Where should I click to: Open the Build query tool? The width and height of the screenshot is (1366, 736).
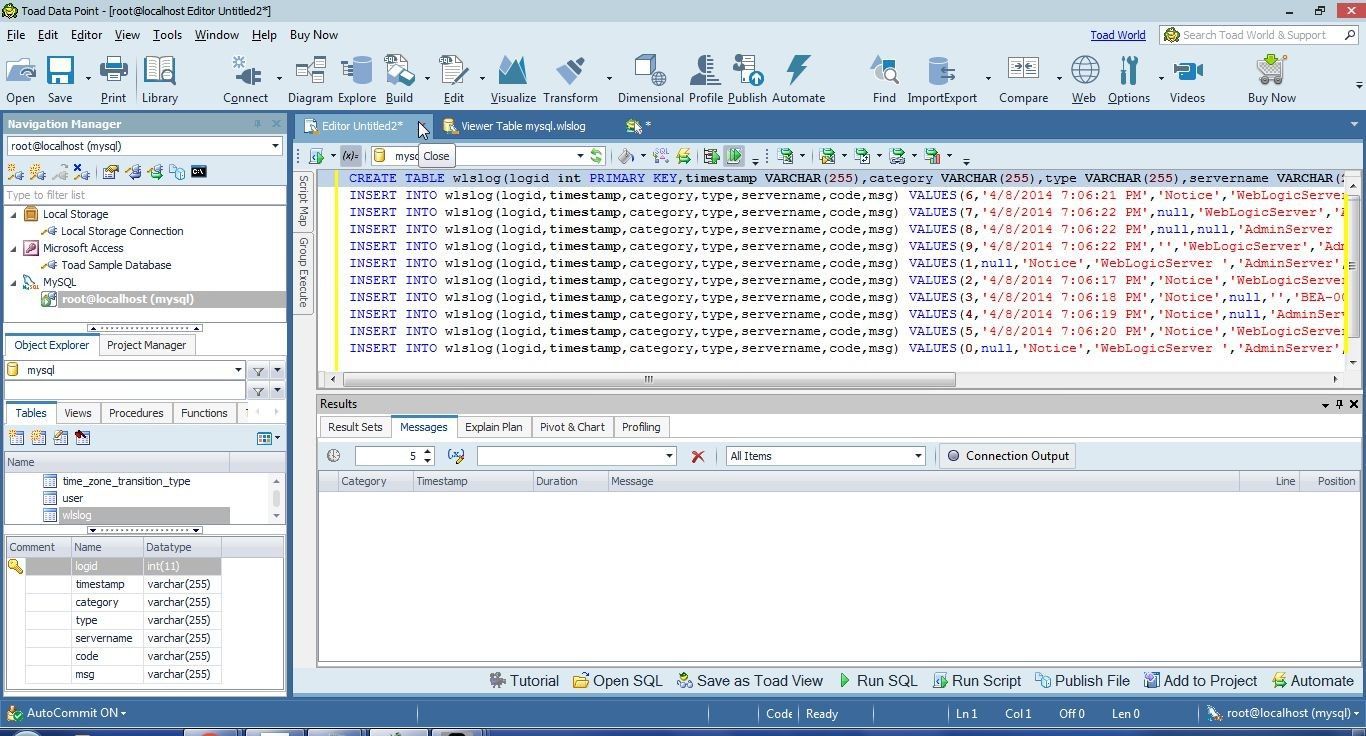399,80
